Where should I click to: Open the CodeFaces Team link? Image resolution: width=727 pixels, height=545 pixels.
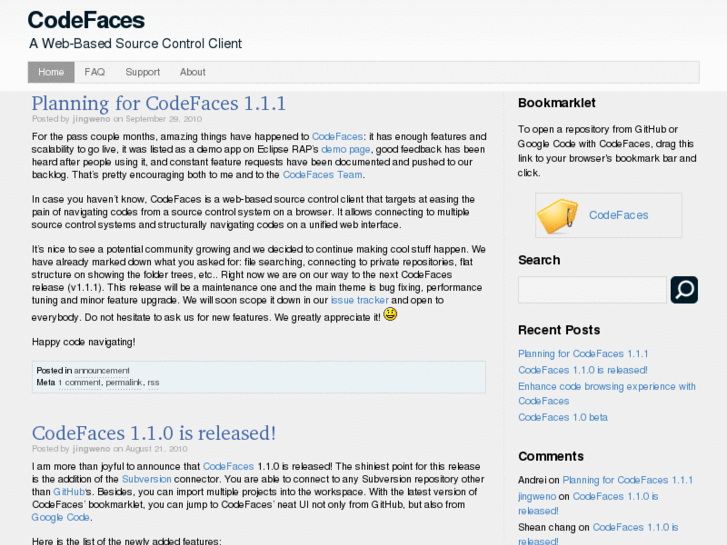(323, 175)
